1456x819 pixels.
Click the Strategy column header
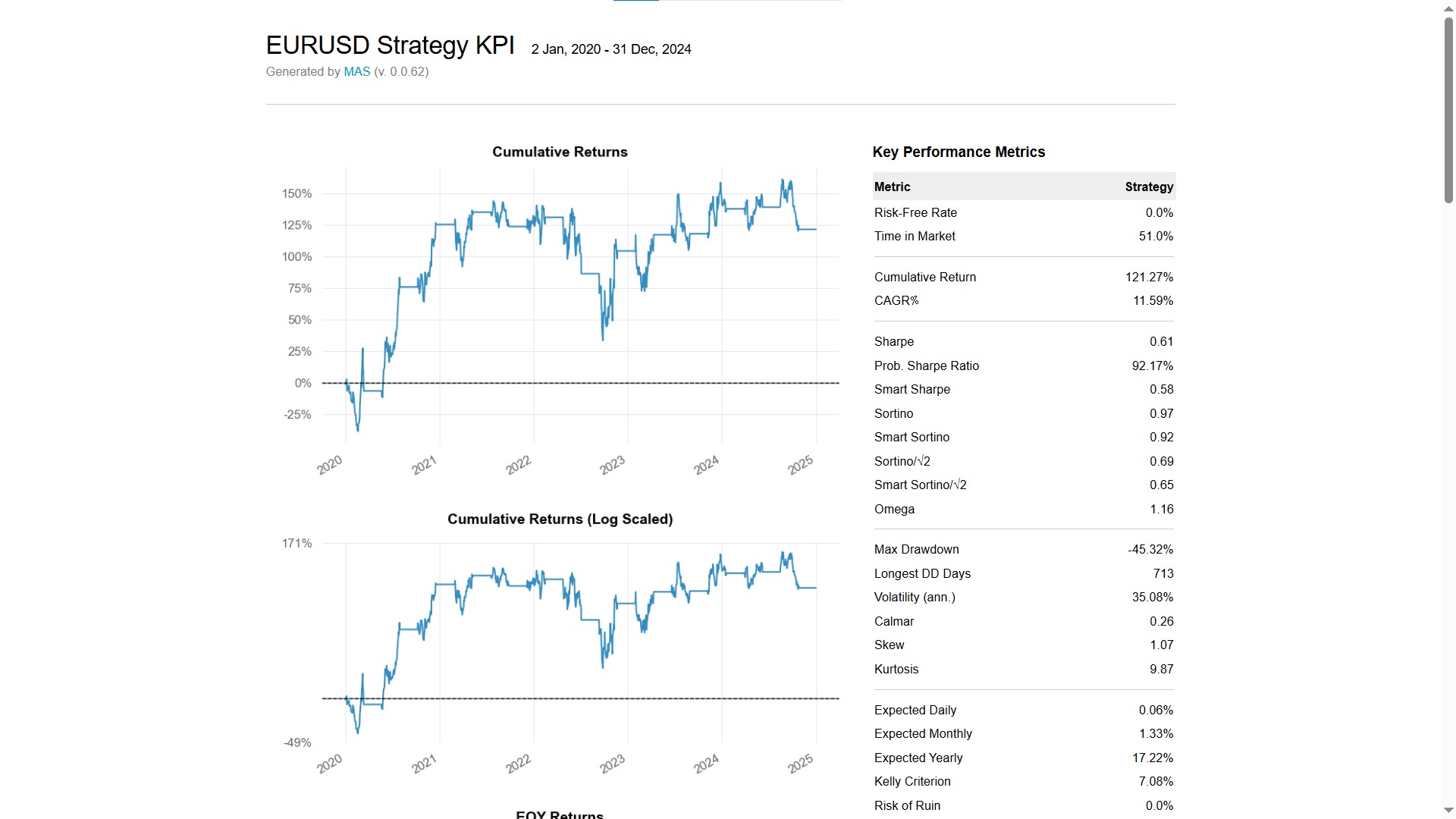[1148, 187]
